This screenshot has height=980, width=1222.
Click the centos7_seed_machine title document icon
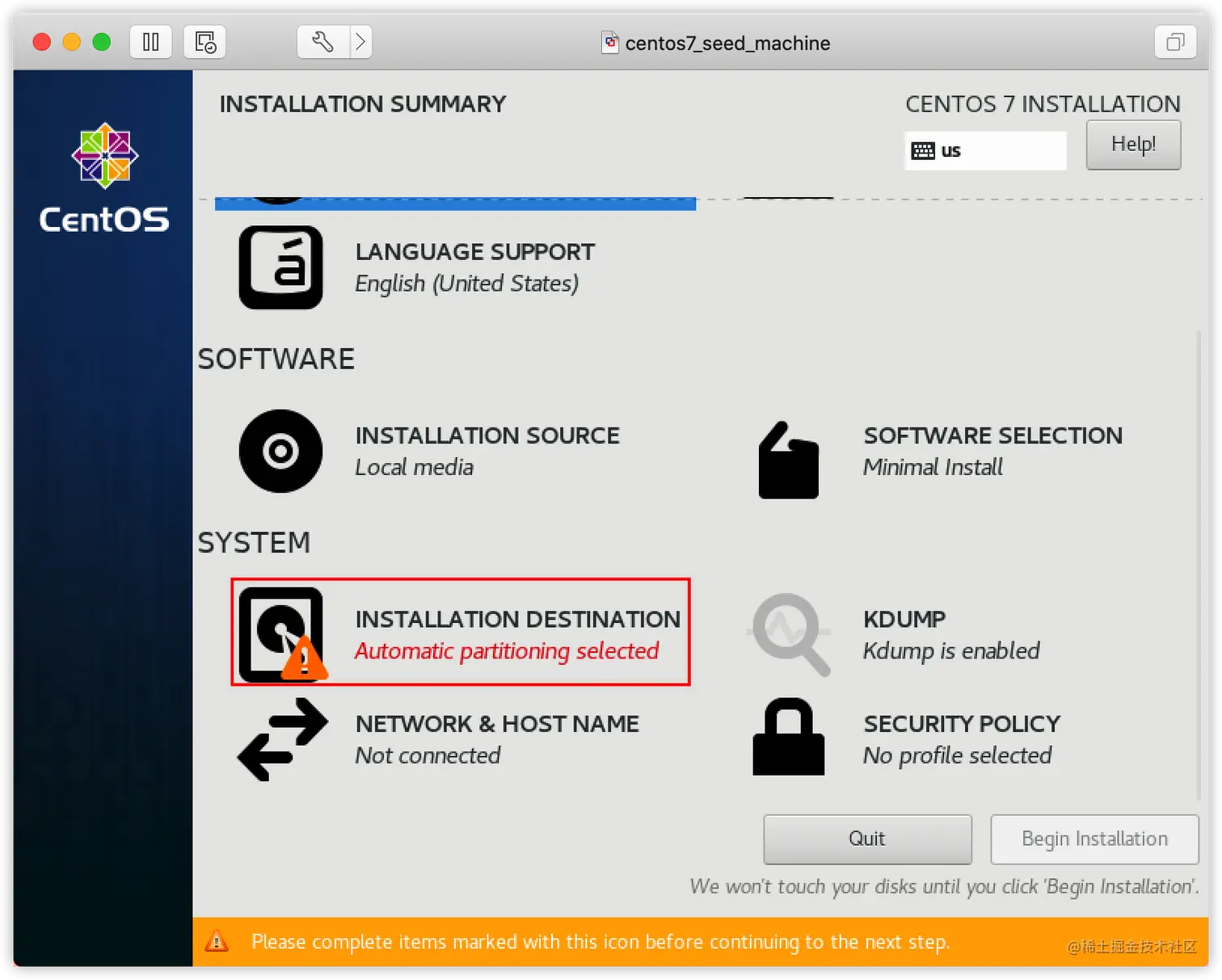coord(610,42)
